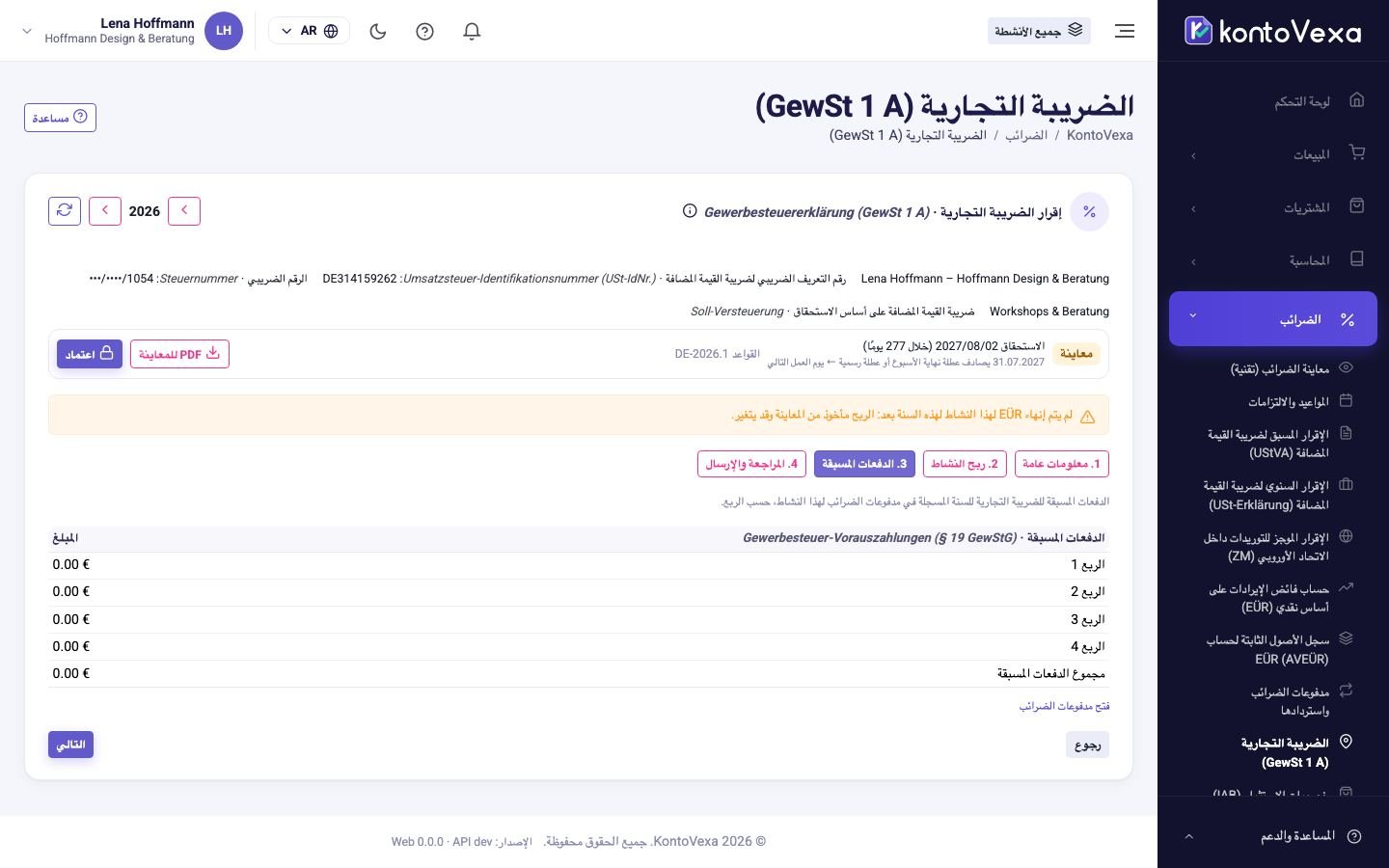Open فتح مدفوعات الضرائب link
The image size is (1389, 868).
(1064, 706)
